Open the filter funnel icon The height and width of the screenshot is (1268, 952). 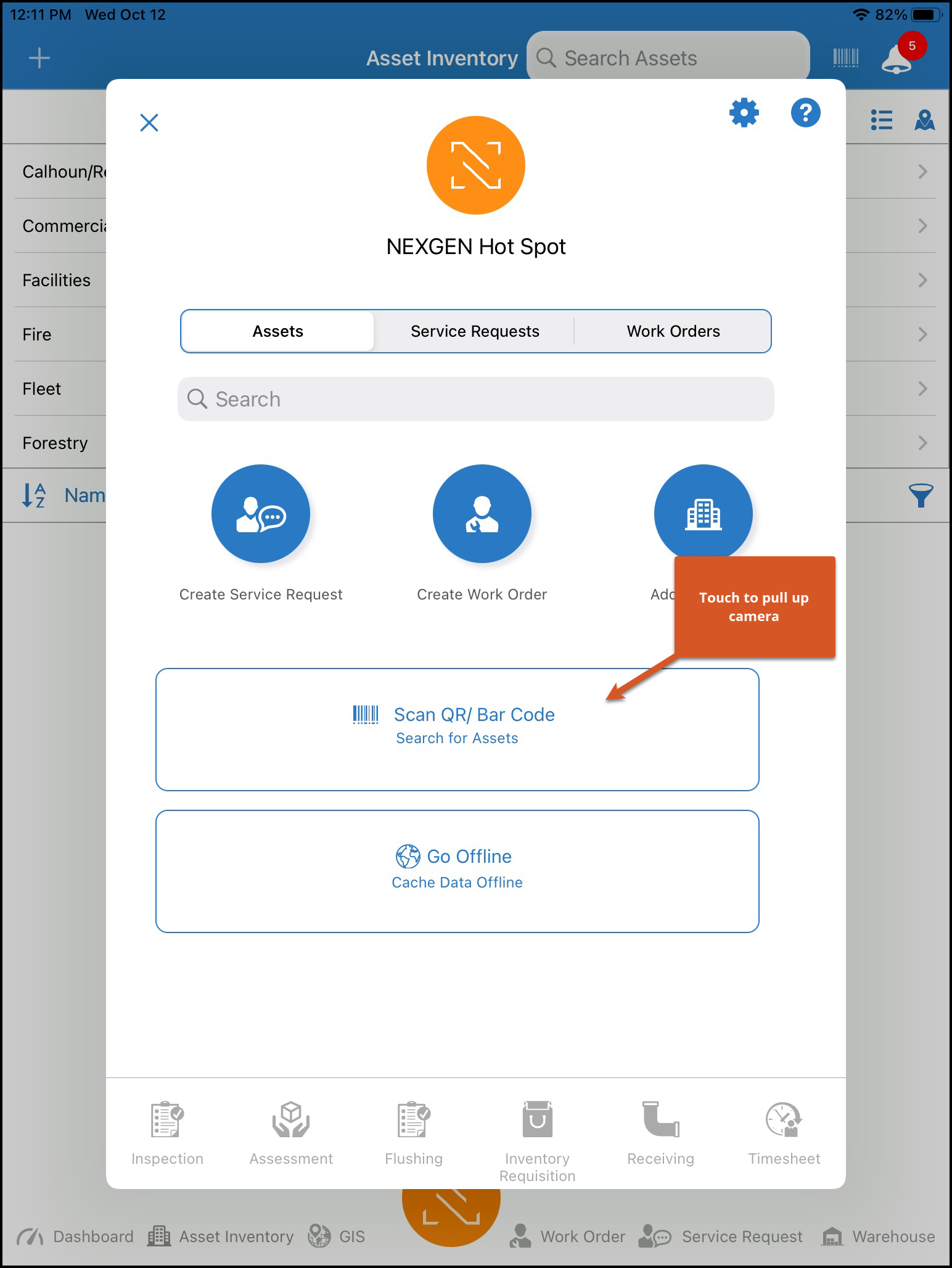pos(921,495)
